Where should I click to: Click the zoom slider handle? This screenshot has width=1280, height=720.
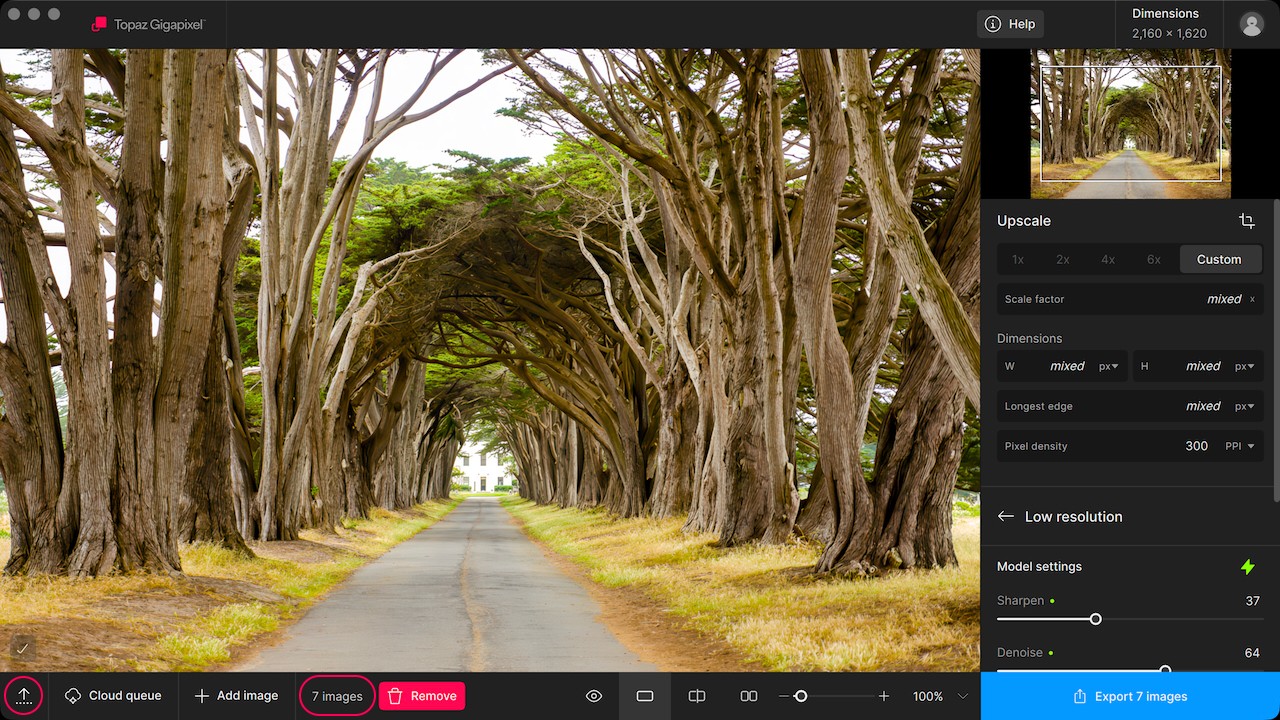pos(801,696)
